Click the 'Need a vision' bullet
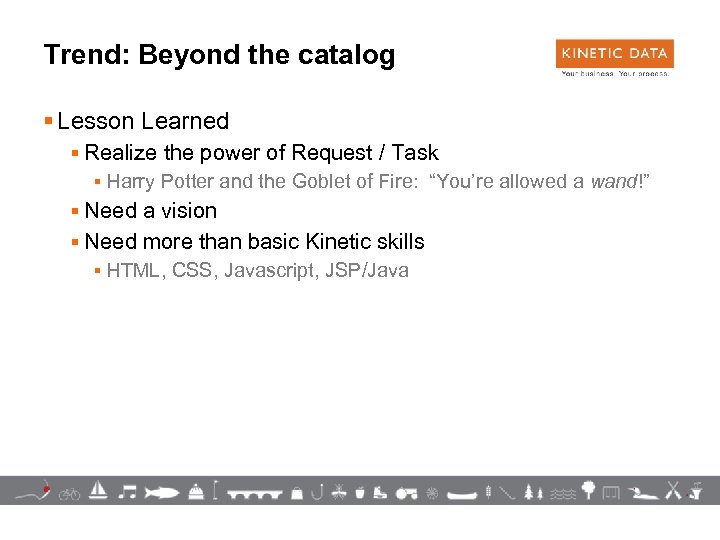Viewport: 720px width, 540px height. 151,211
